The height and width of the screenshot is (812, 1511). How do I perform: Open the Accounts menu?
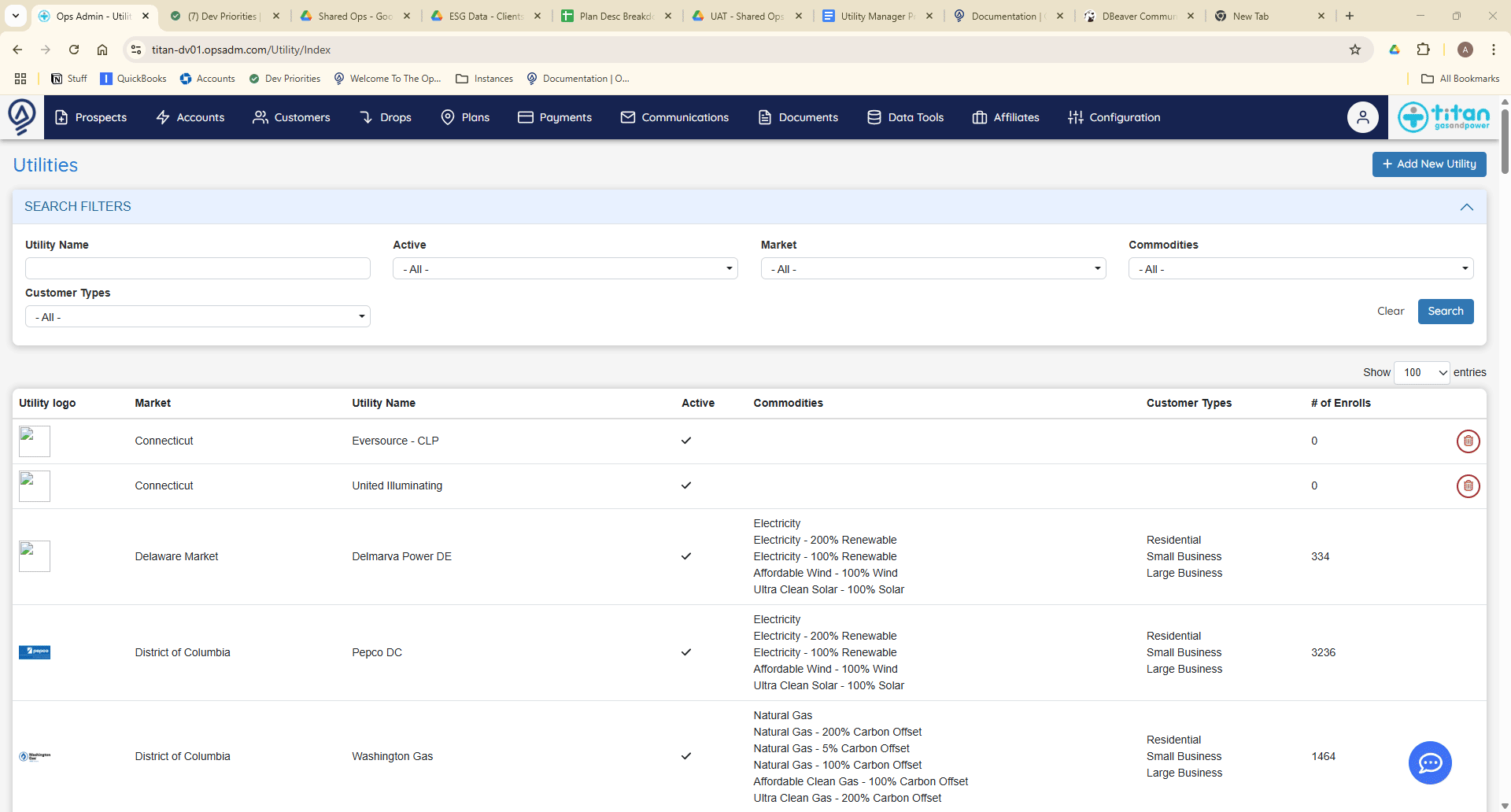(x=190, y=117)
